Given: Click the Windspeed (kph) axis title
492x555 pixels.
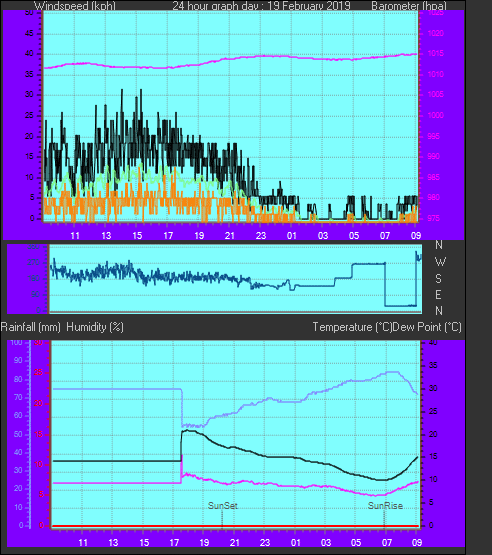Looking at the screenshot, I should [75, 6].
